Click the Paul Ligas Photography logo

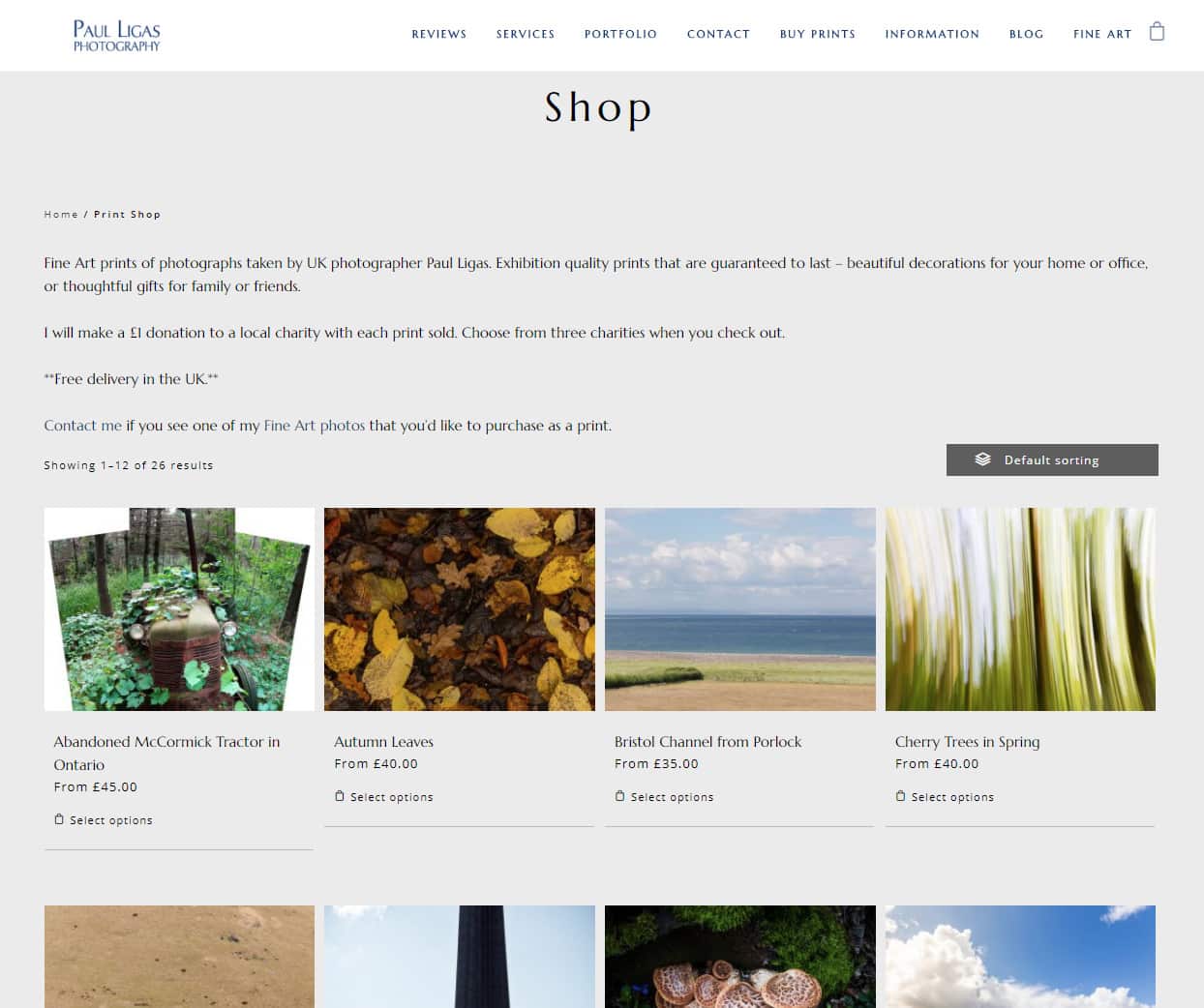116,35
